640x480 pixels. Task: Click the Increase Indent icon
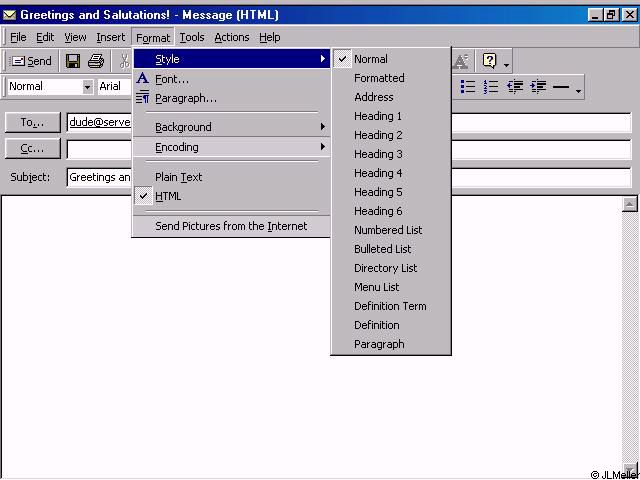[538, 87]
